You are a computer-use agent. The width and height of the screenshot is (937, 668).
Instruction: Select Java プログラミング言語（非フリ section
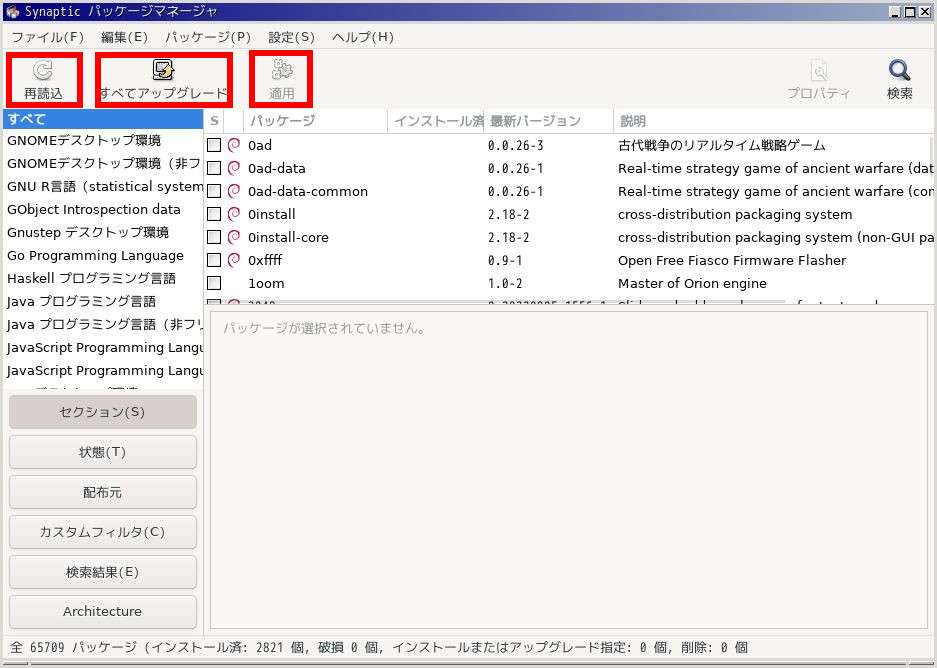103,324
